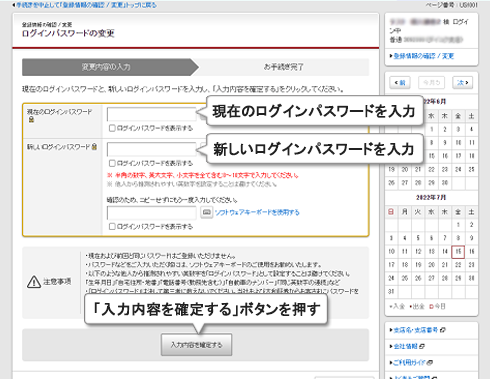Viewport: 490px width, 379px height.
Task: Select June 4 in the calendar
Action: (x=471, y=129)
